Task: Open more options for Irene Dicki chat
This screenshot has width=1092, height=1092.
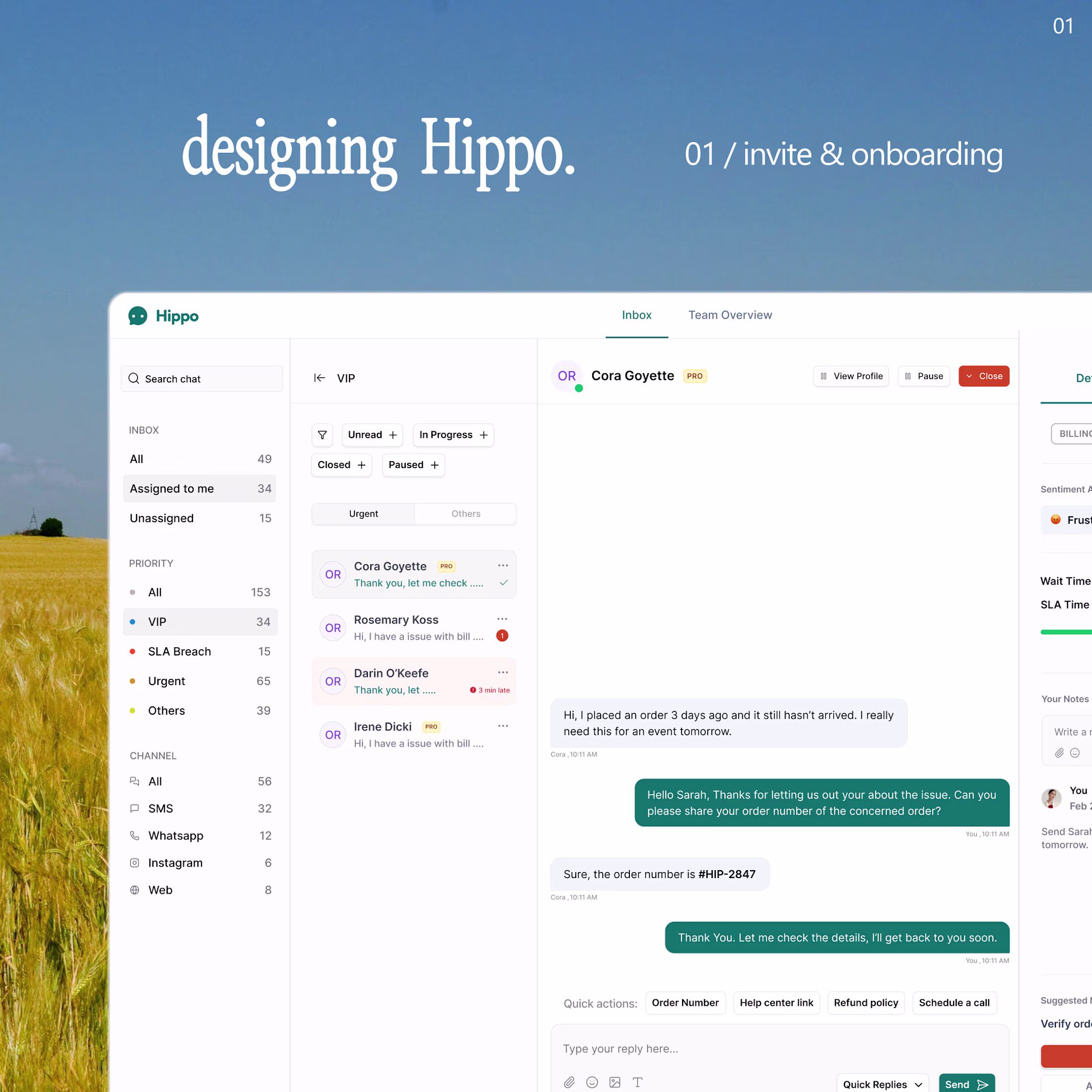Action: click(x=503, y=726)
